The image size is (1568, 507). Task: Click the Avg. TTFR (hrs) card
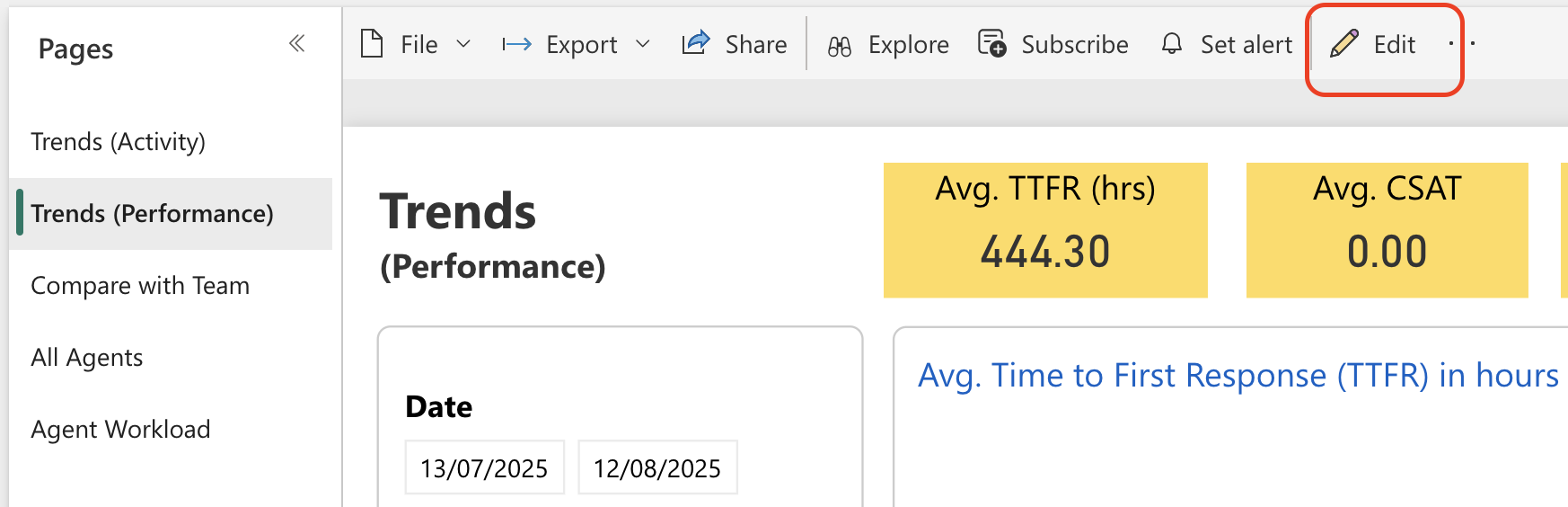[1045, 230]
